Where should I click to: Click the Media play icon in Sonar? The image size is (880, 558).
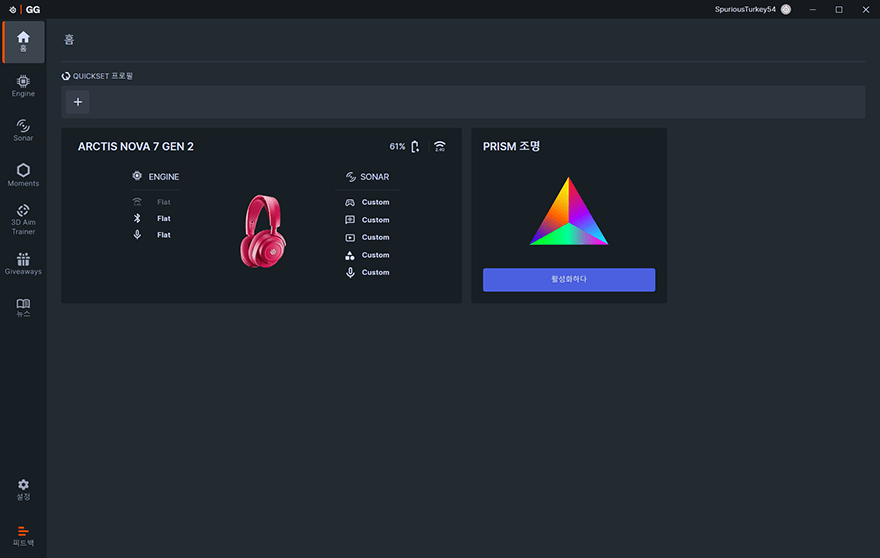pyautogui.click(x=350, y=237)
